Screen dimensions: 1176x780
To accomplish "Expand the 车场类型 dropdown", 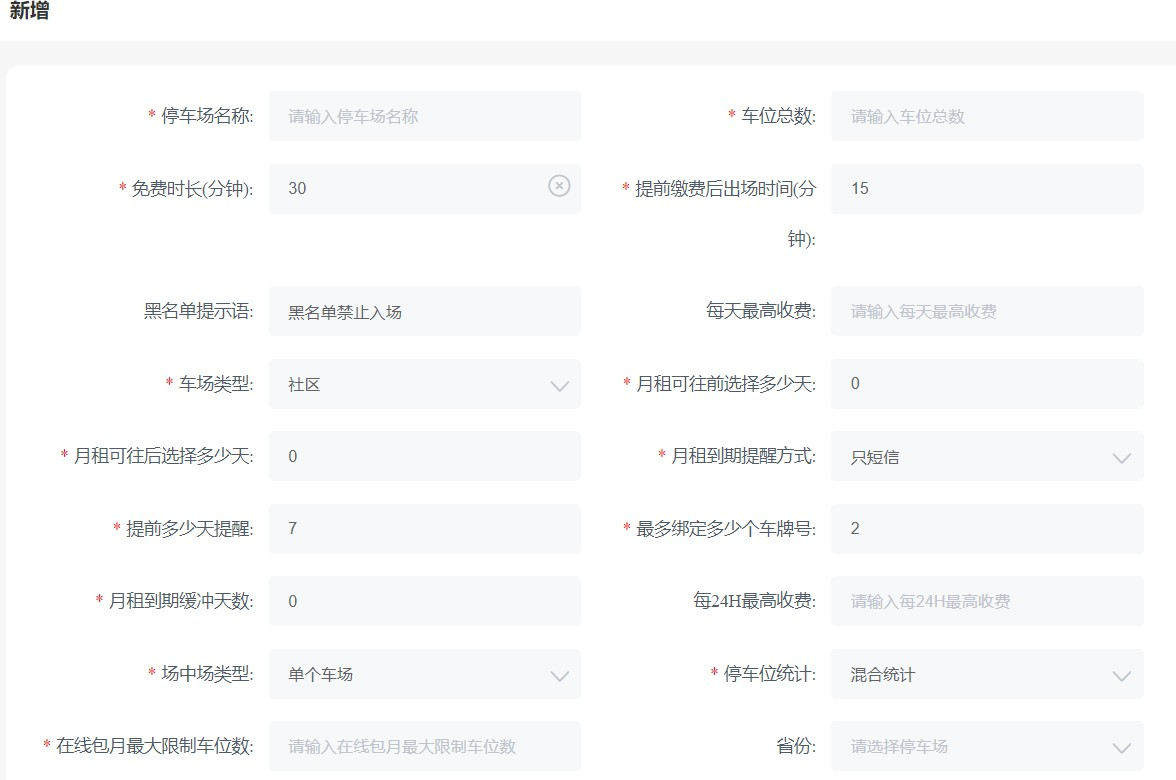I will [559, 385].
